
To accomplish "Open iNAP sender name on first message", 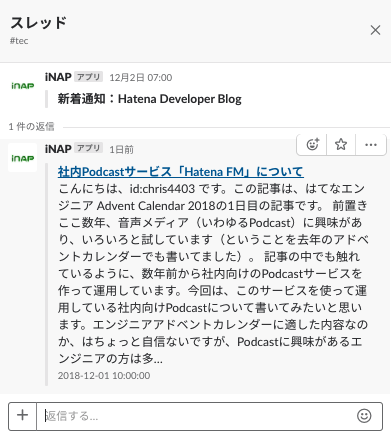I will coord(58,77).
